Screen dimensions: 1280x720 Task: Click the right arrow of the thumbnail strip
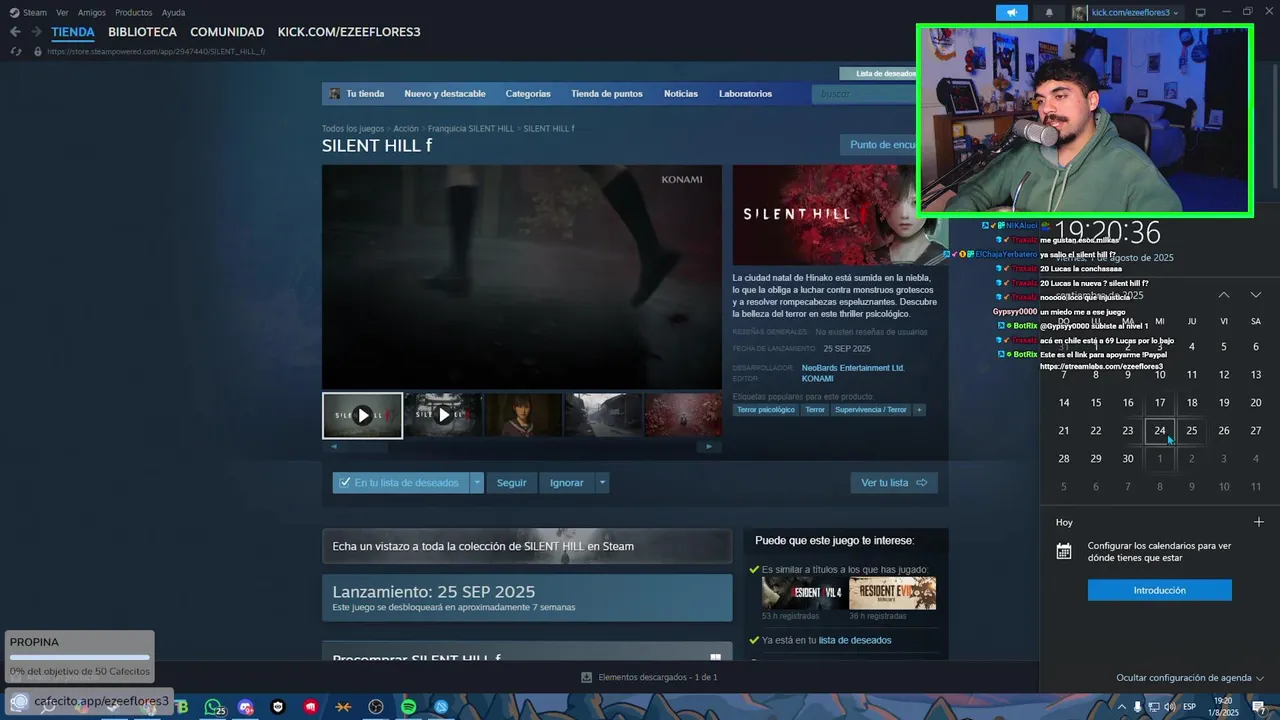click(x=709, y=446)
